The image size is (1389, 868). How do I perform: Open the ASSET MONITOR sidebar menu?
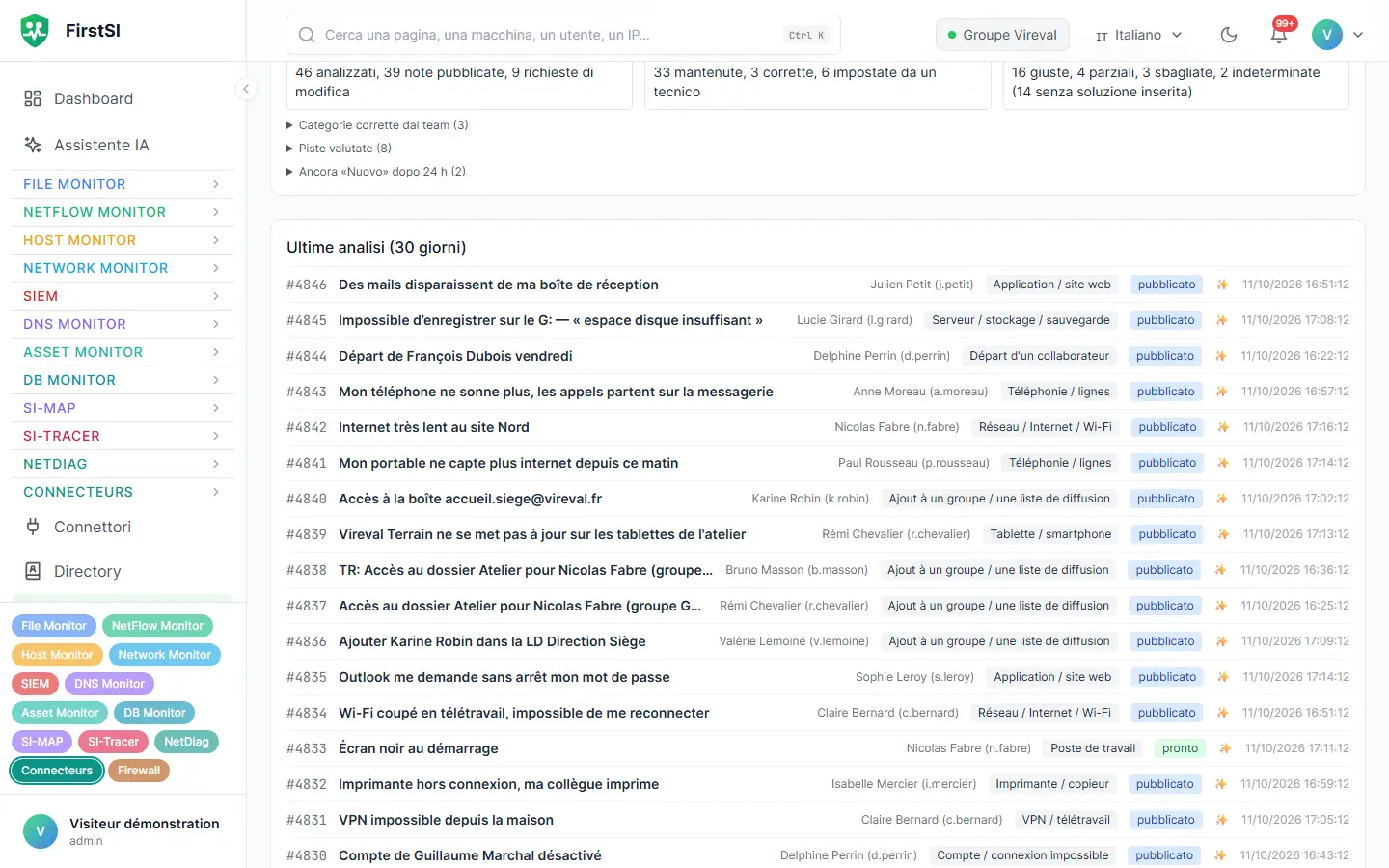[123, 352]
